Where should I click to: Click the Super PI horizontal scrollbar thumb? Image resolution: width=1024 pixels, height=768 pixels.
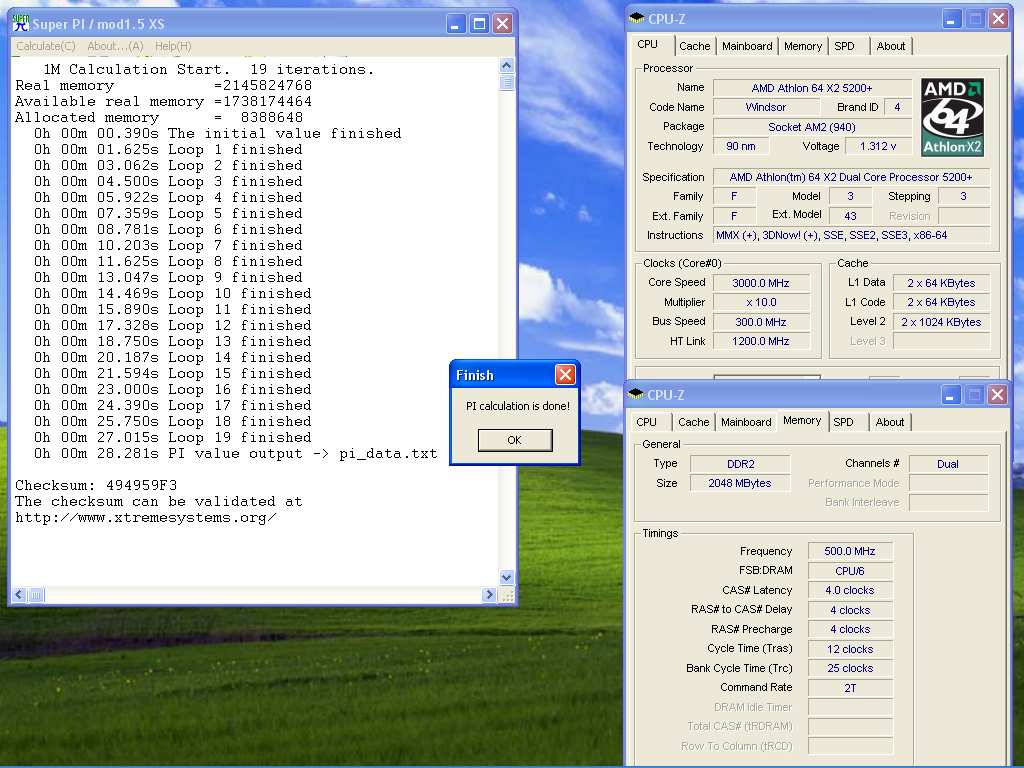coord(36,595)
